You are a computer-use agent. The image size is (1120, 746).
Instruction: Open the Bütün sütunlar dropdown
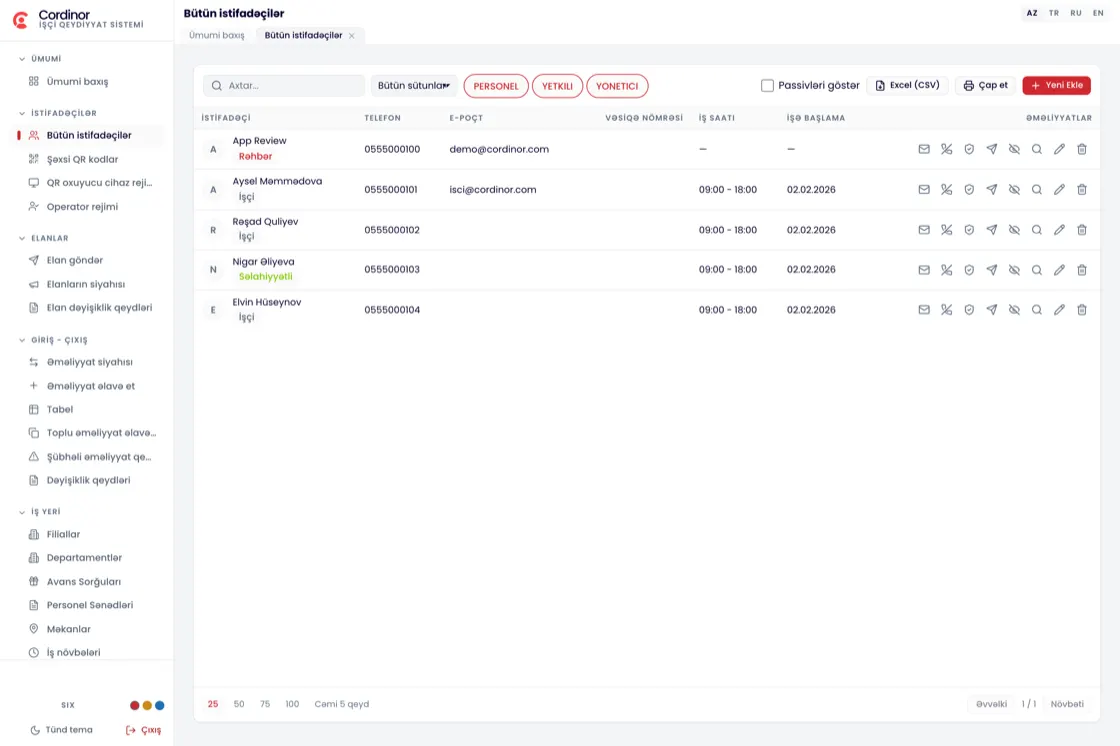pyautogui.click(x=414, y=85)
